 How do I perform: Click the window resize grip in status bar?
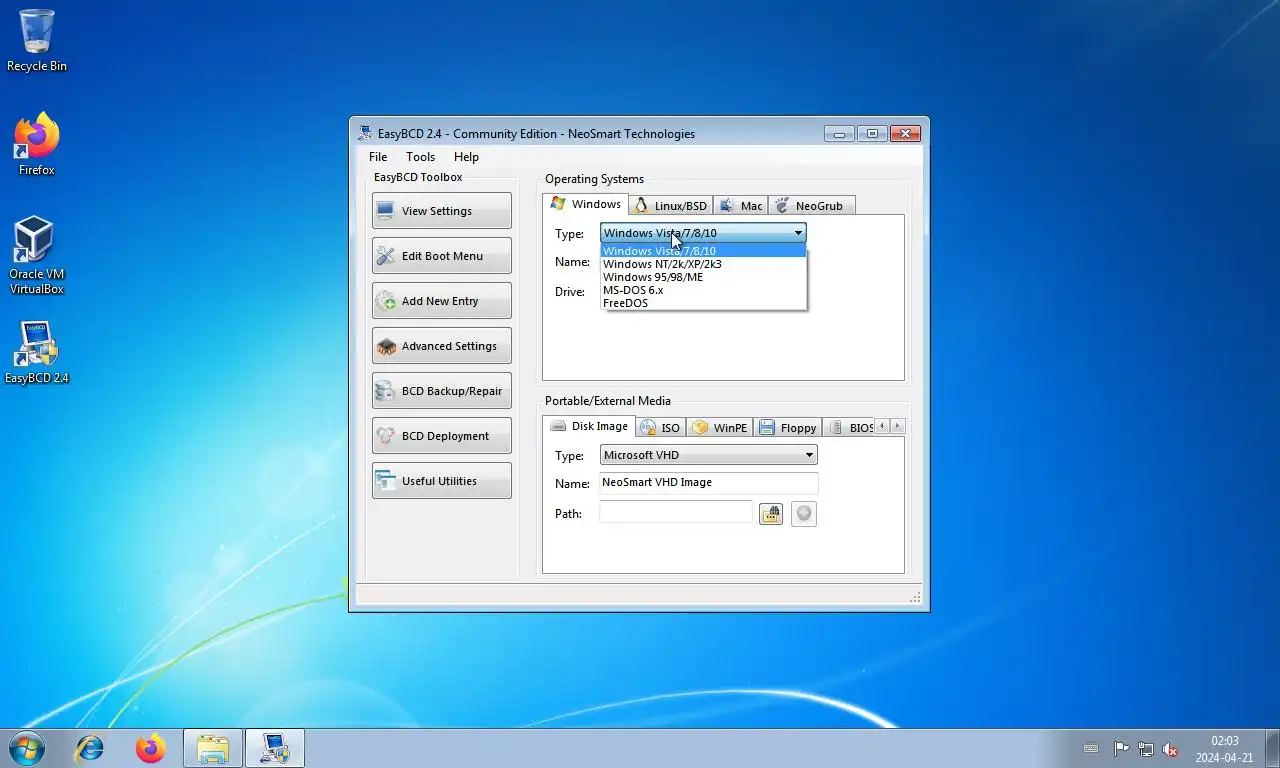[915, 597]
